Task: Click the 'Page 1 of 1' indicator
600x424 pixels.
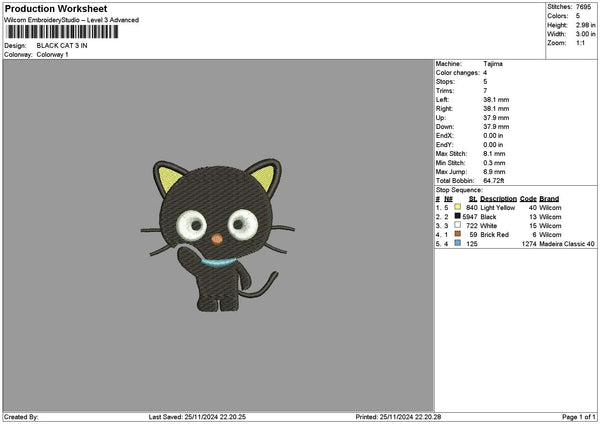Action: click(579, 417)
